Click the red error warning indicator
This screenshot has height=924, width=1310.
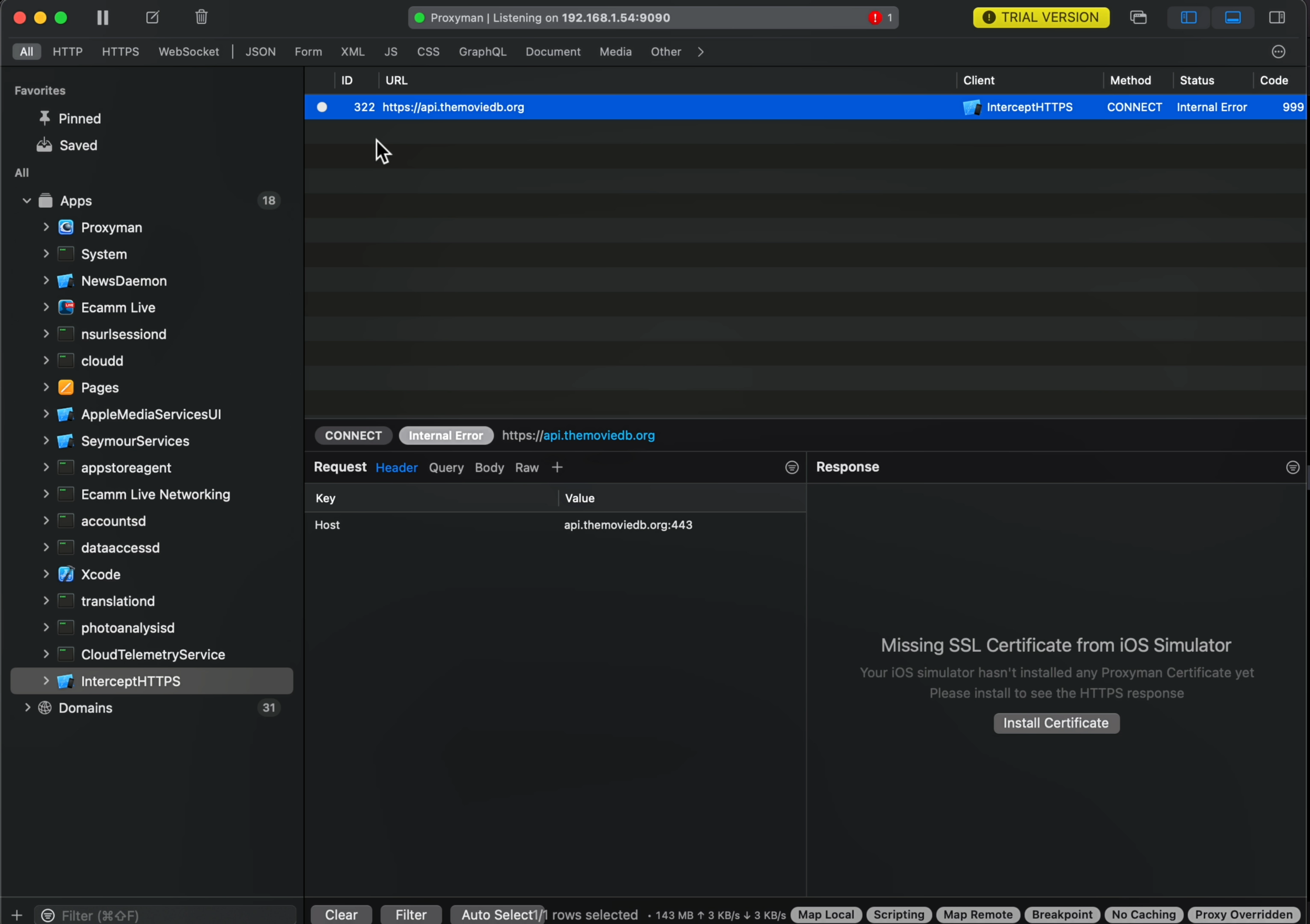pos(875,18)
